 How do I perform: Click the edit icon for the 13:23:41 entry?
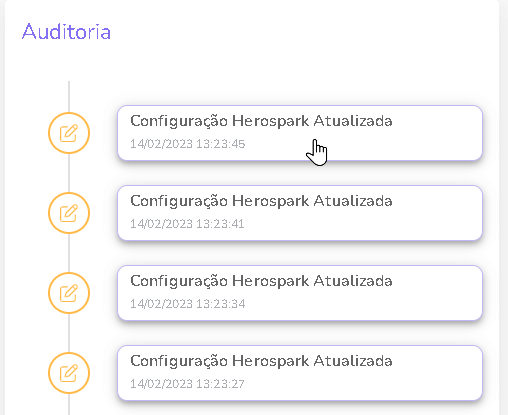[69, 213]
